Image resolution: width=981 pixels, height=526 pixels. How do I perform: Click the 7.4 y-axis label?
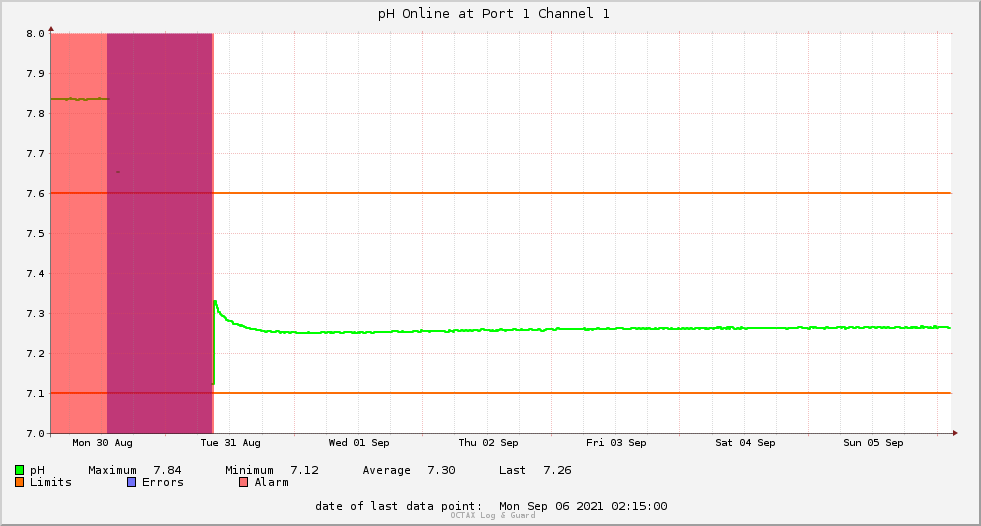pos(36,274)
